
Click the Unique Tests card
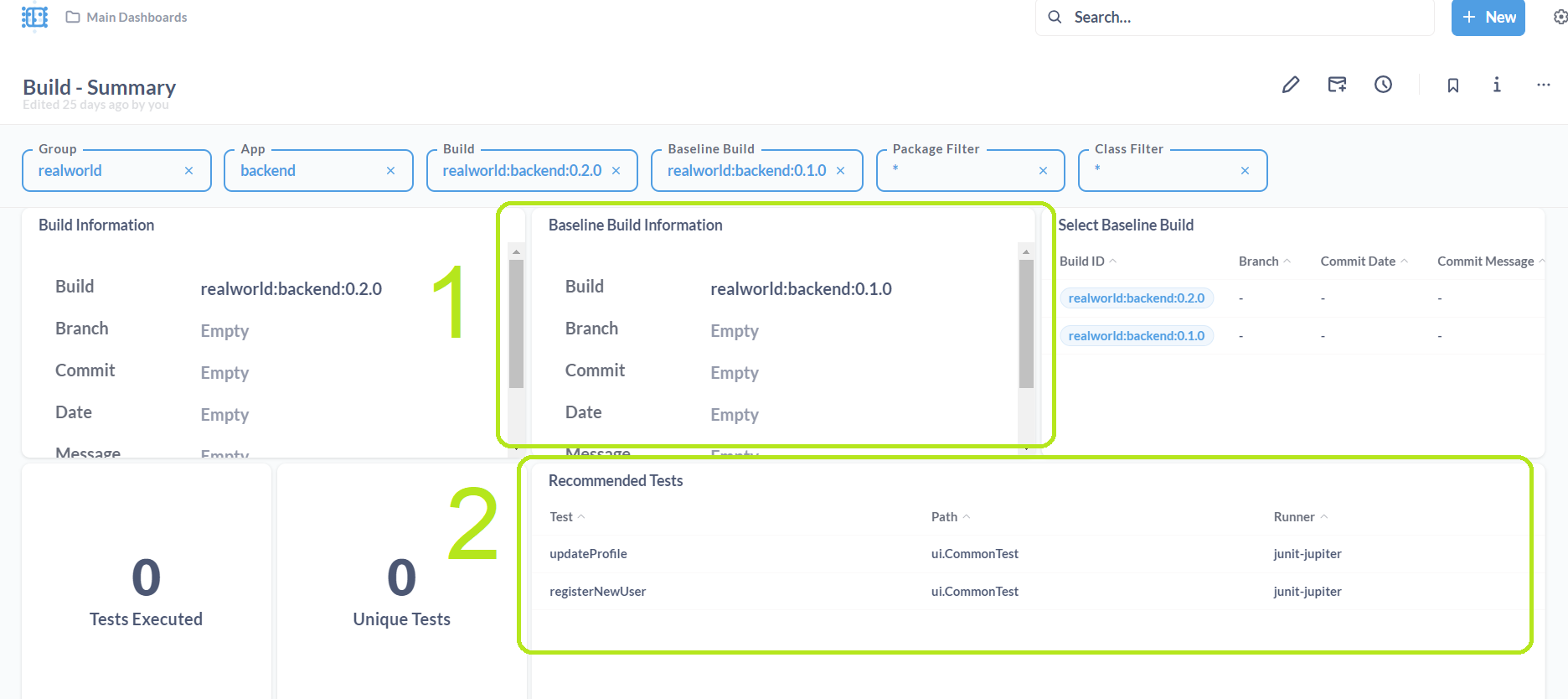(x=402, y=582)
